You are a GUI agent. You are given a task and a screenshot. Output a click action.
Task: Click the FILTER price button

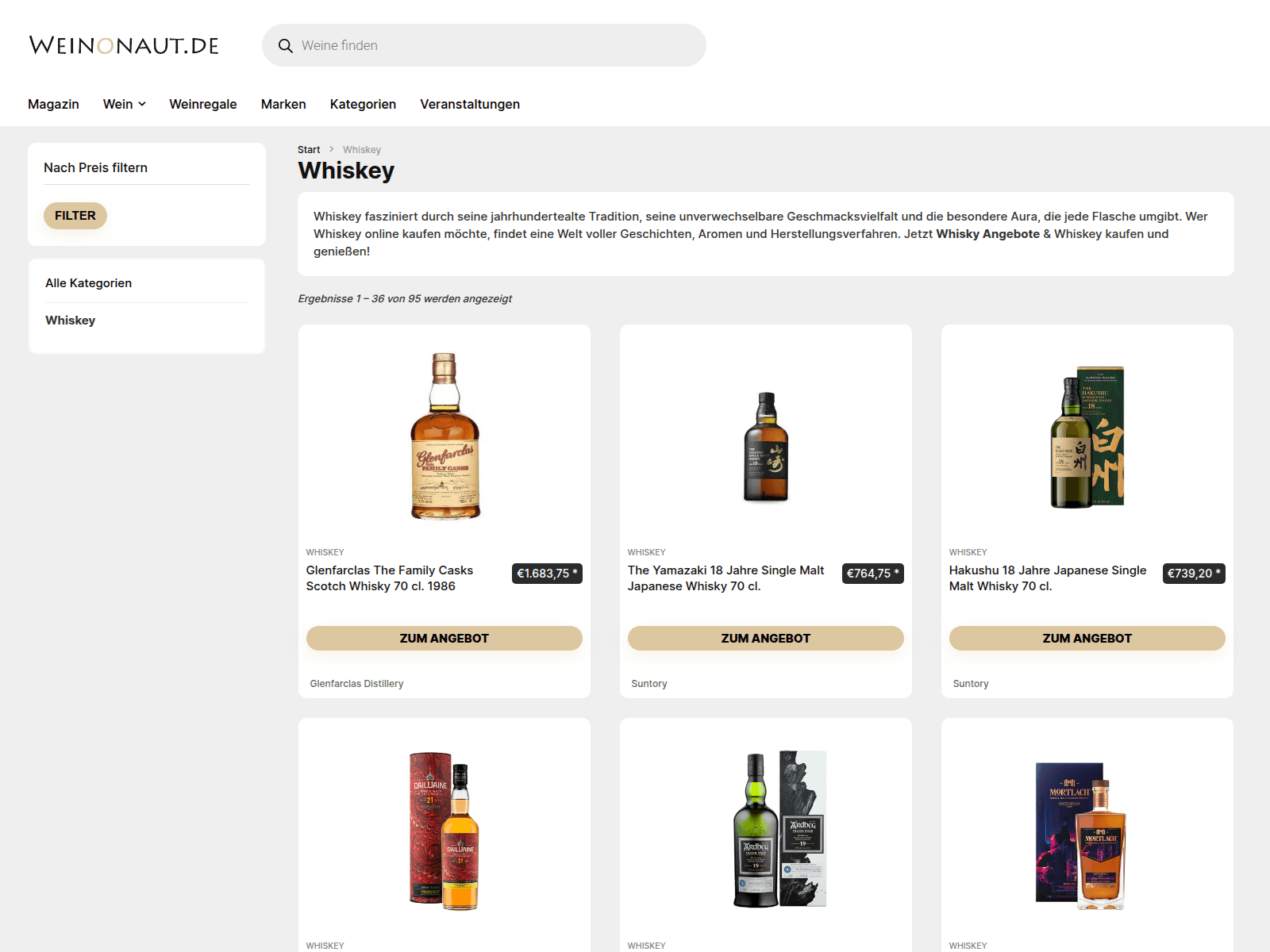[x=75, y=216]
